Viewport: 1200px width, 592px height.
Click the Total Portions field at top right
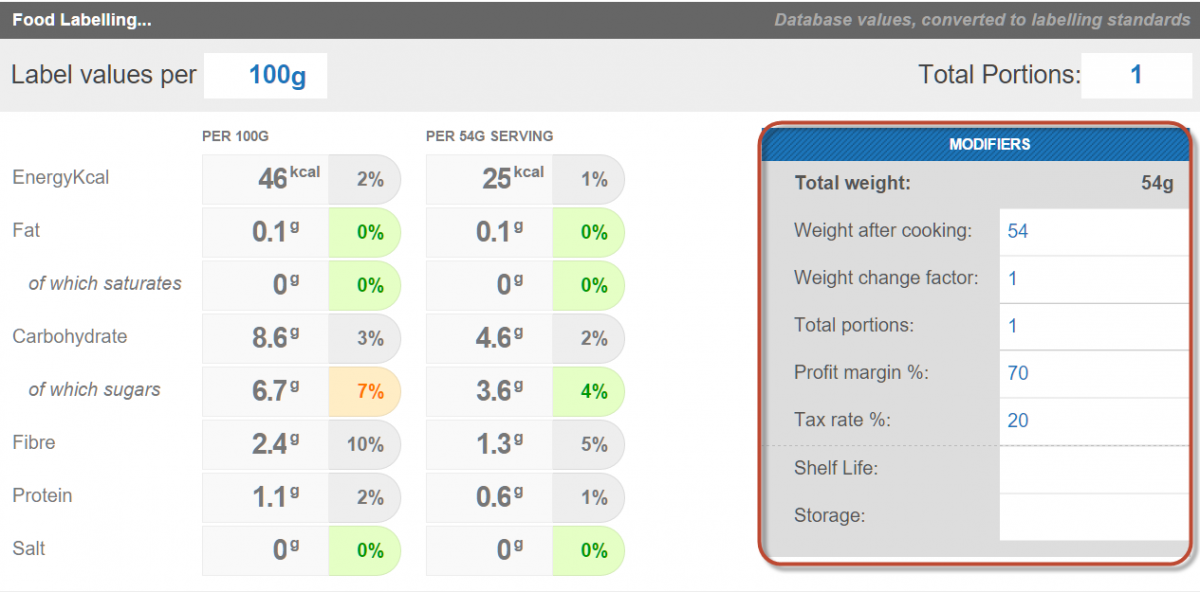[1135, 76]
